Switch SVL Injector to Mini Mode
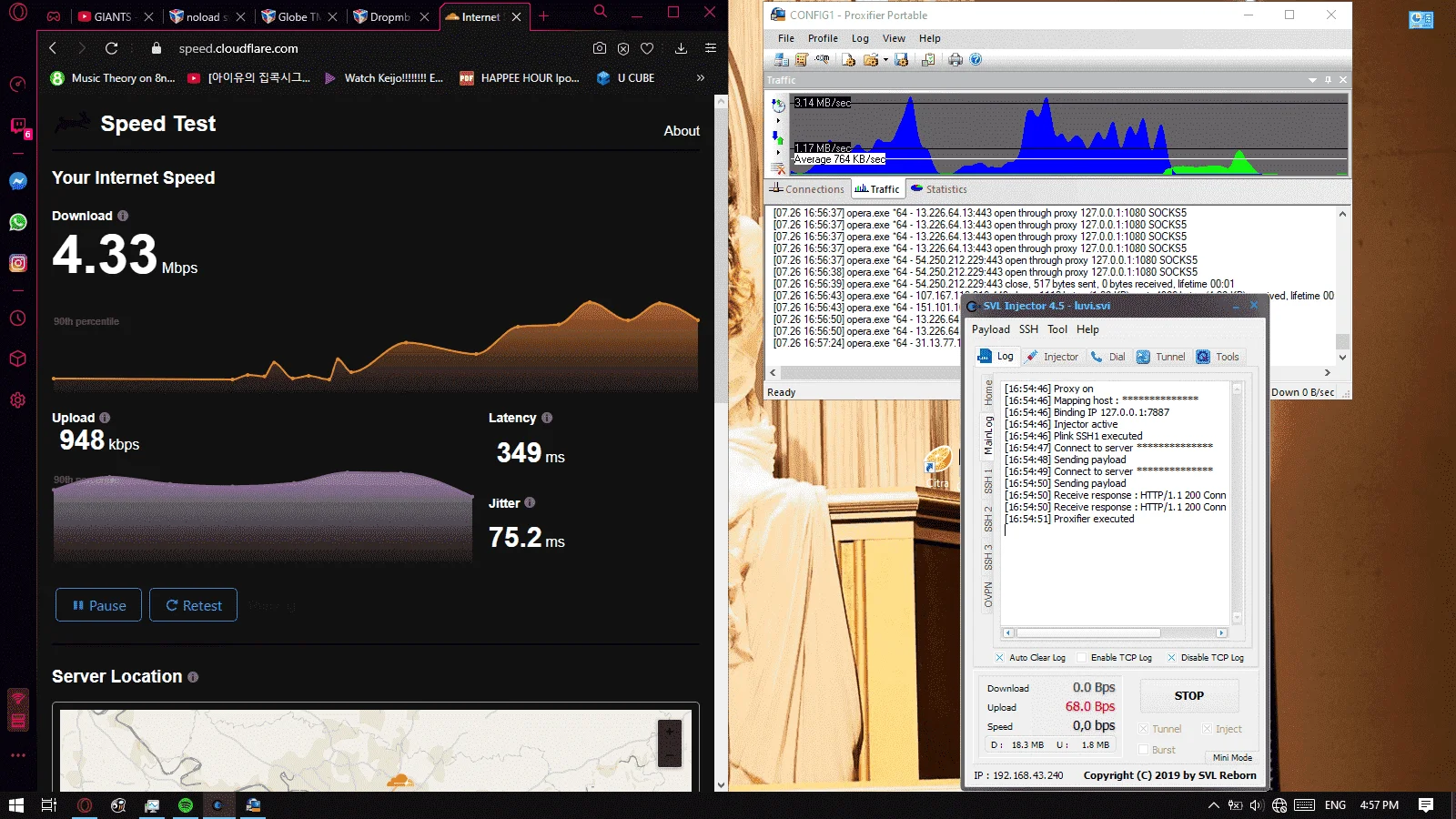Image resolution: width=1456 pixels, height=819 pixels. (x=1232, y=757)
